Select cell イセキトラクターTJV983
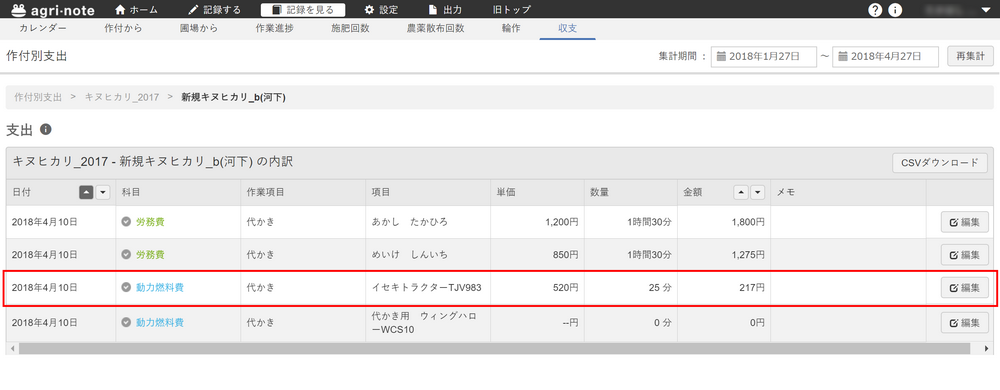Image resolution: width=1000 pixels, height=390 pixels. [x=427, y=287]
